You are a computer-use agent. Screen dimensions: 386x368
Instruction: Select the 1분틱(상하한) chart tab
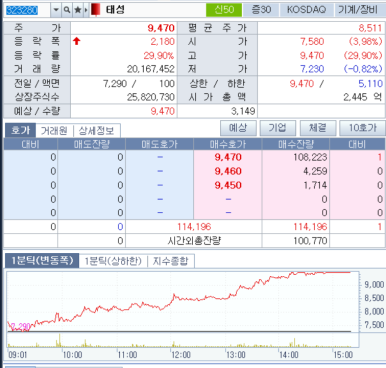113,261
